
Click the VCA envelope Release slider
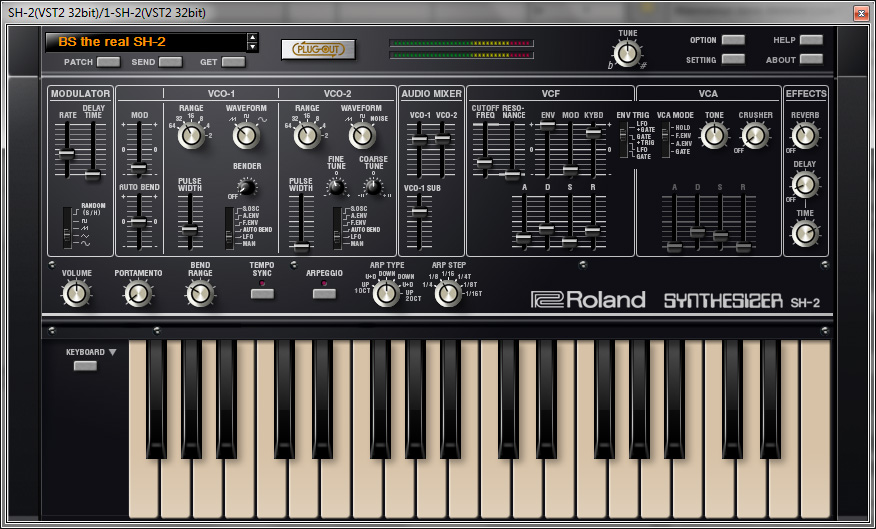tap(744, 246)
